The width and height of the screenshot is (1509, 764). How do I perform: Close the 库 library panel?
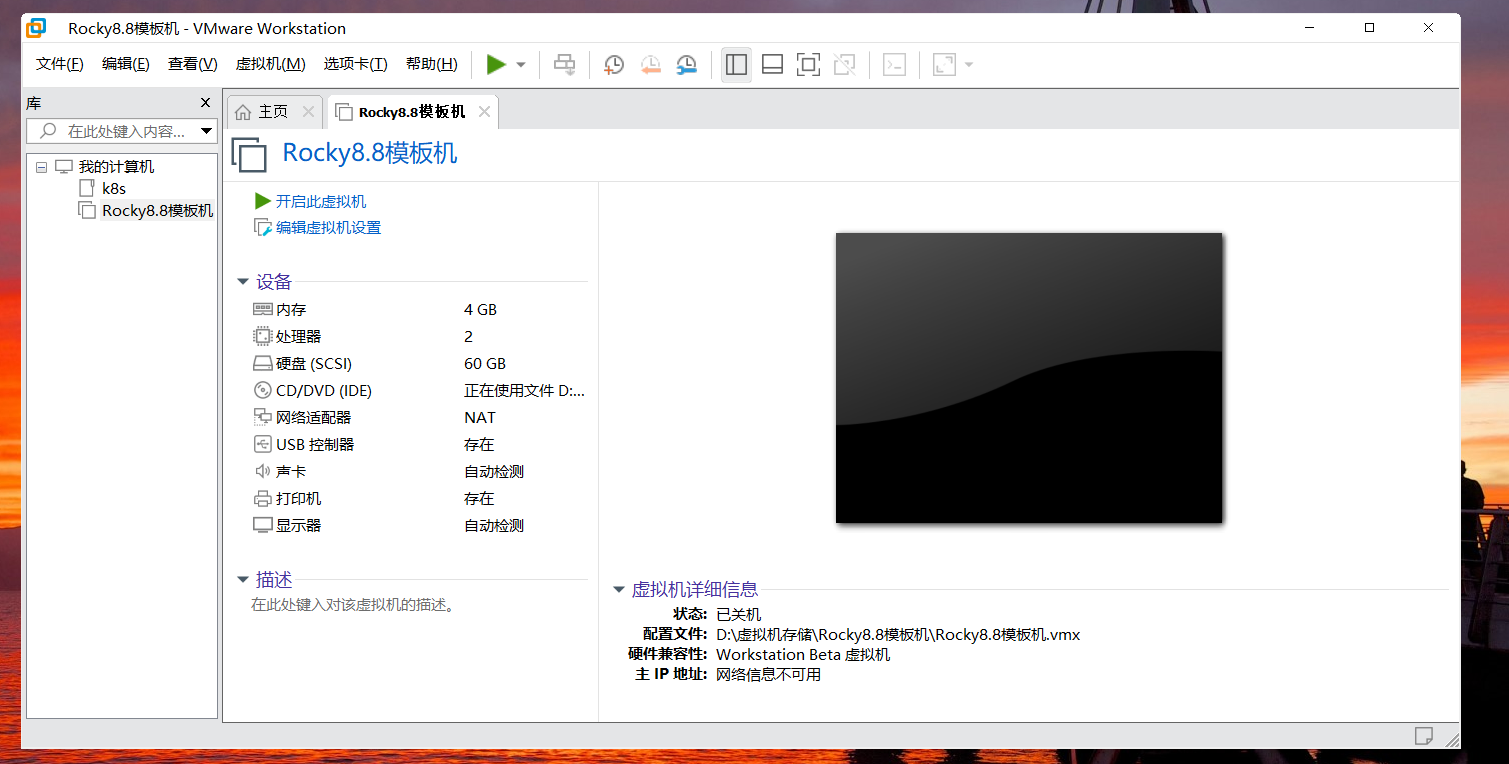click(x=205, y=103)
